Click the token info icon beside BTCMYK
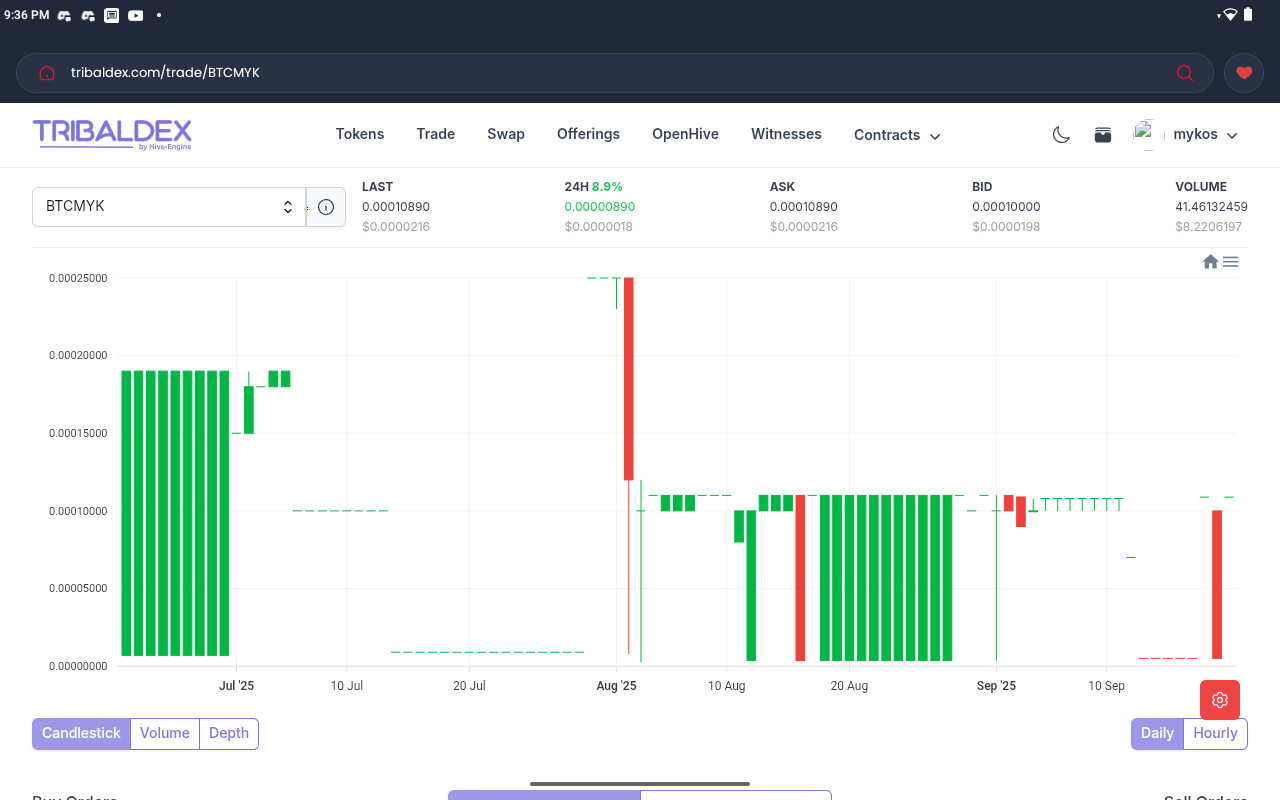The height and width of the screenshot is (800, 1280). (326, 207)
